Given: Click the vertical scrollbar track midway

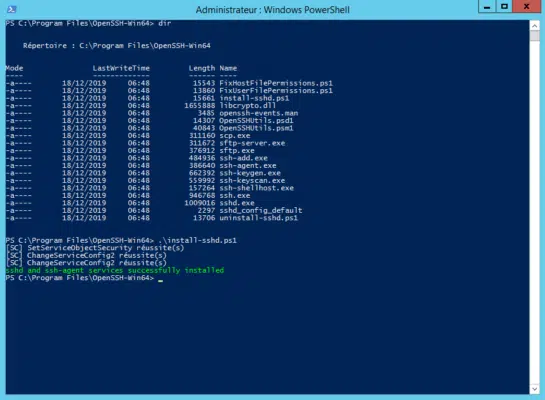Looking at the screenshot, I should tap(535, 212).
